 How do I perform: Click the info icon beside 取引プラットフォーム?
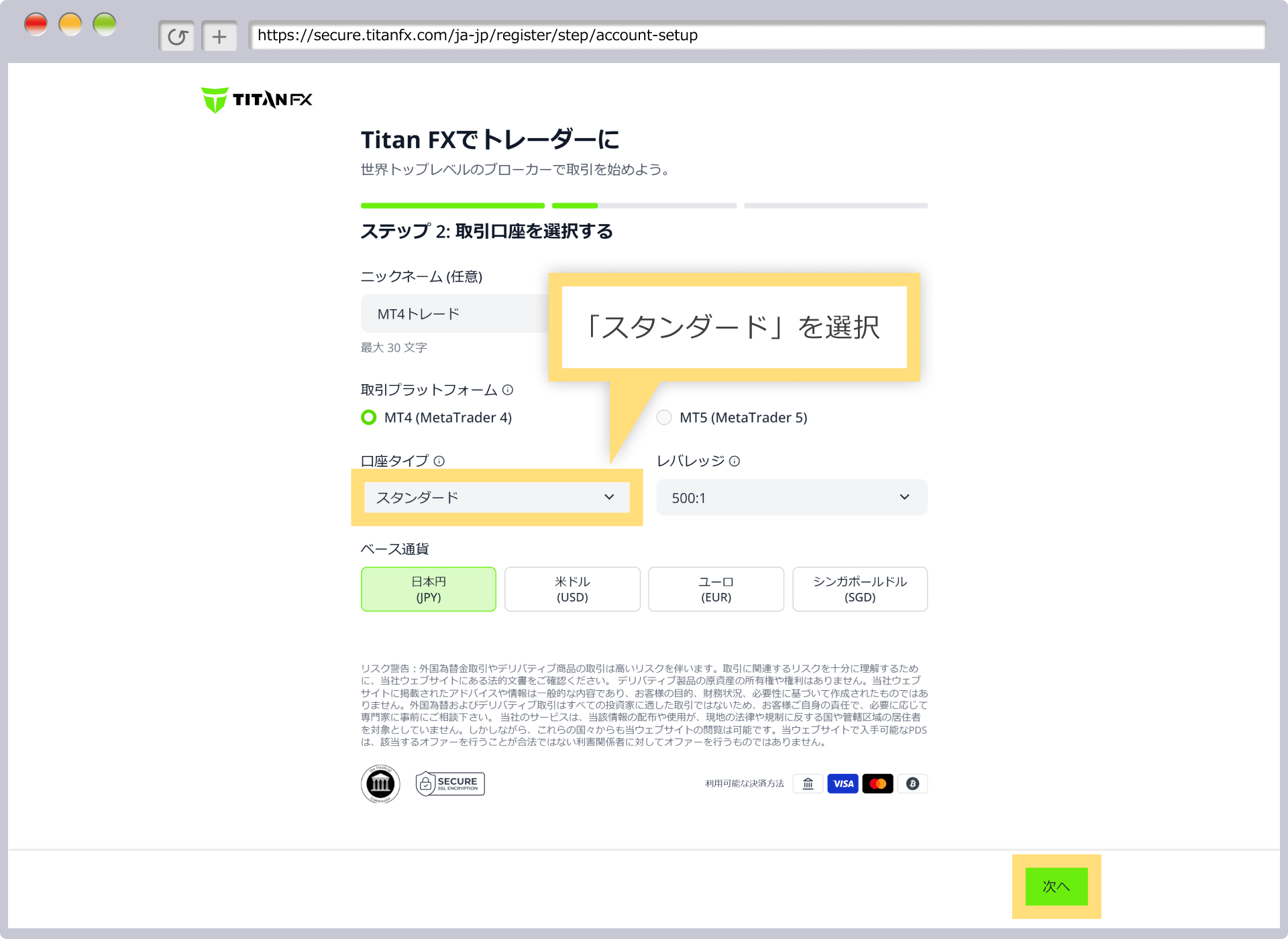click(508, 390)
